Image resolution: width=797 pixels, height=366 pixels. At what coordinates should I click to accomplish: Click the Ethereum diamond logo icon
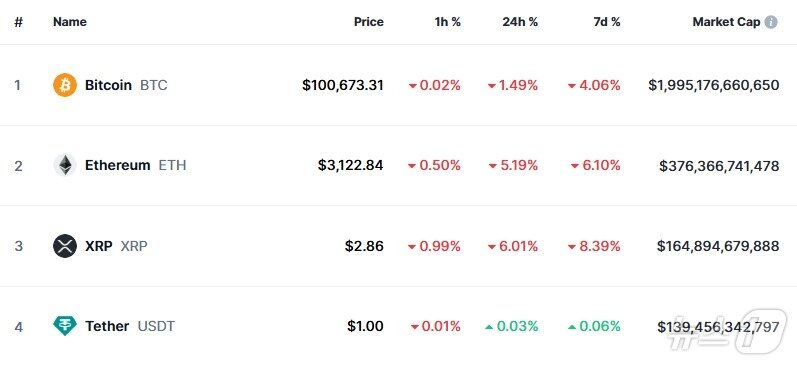(x=65, y=165)
